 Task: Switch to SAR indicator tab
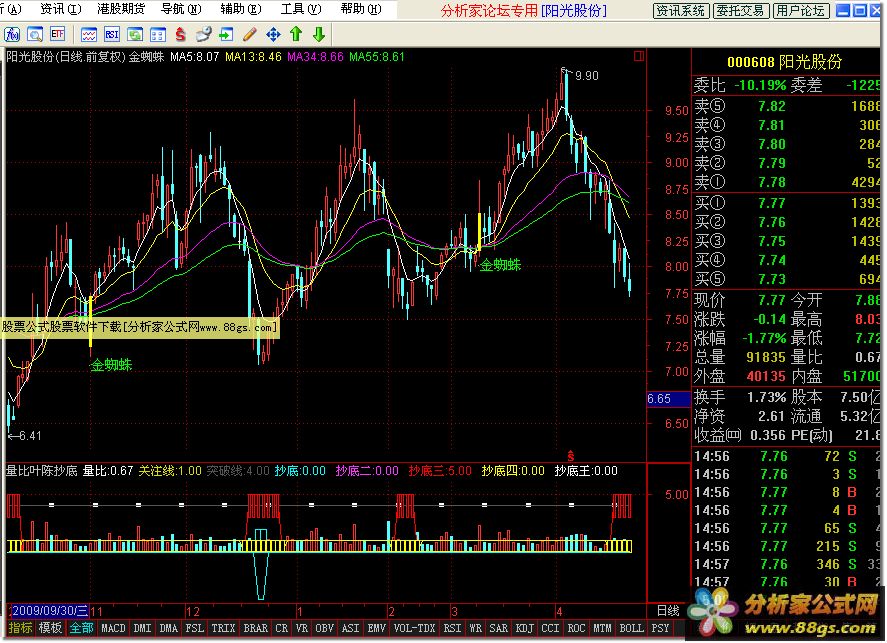point(499,628)
